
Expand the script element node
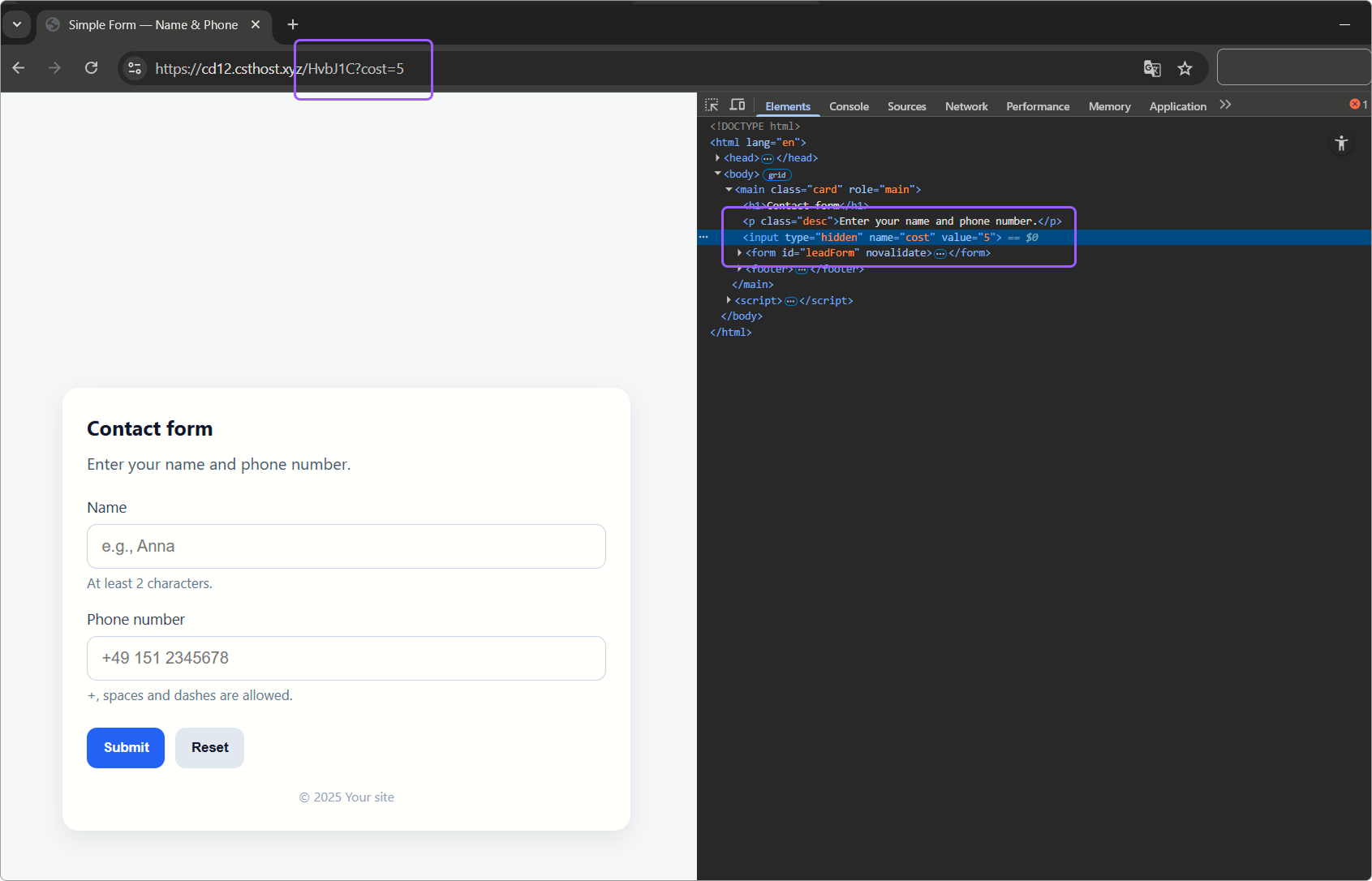[729, 300]
